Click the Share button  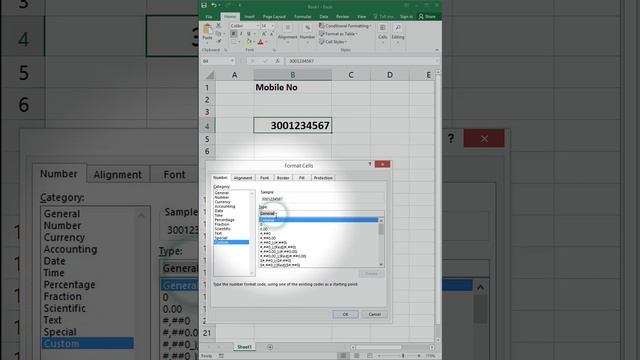[427, 17]
